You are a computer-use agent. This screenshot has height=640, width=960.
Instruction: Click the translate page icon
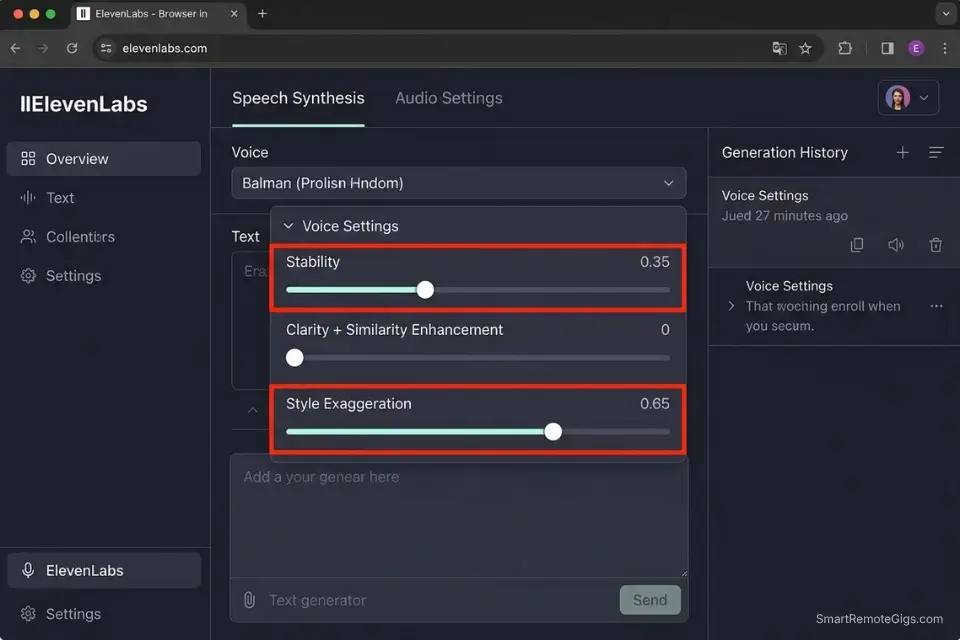pos(779,48)
